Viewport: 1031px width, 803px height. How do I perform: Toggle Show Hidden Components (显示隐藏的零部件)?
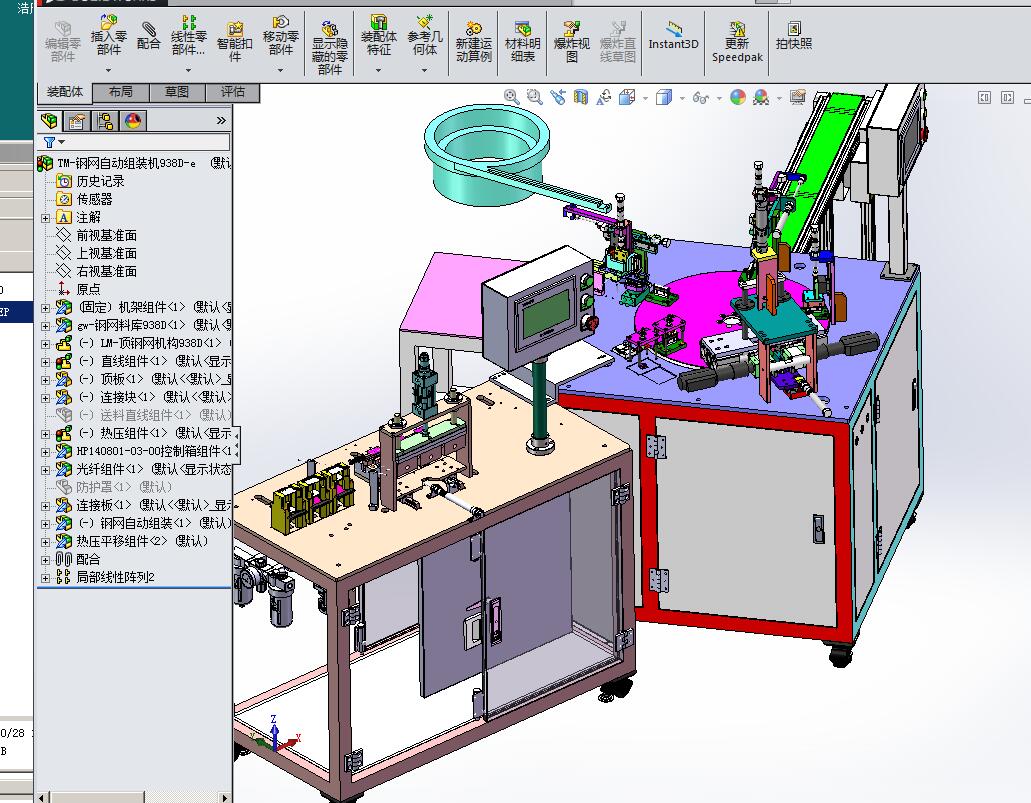pyautogui.click(x=328, y=40)
